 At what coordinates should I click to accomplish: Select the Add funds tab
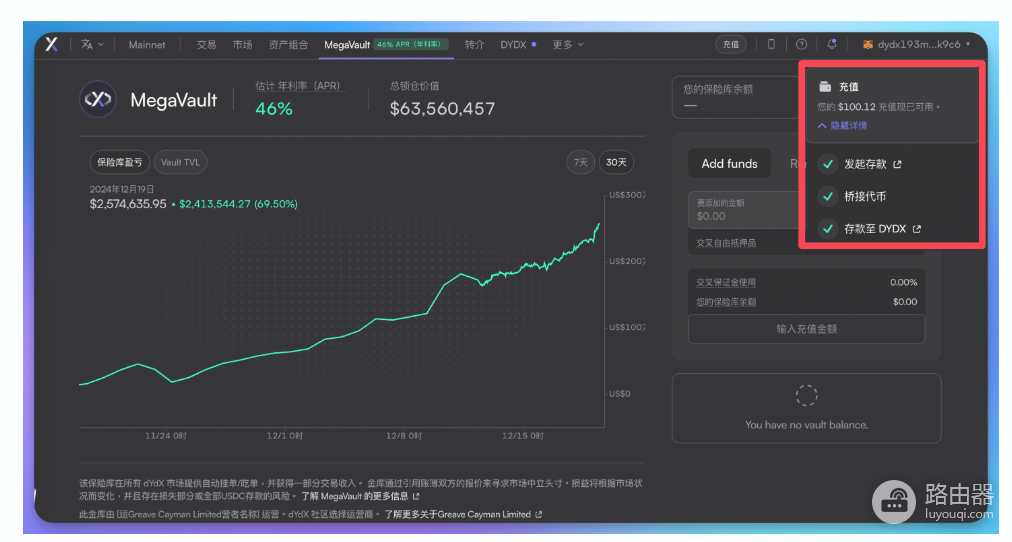click(729, 164)
